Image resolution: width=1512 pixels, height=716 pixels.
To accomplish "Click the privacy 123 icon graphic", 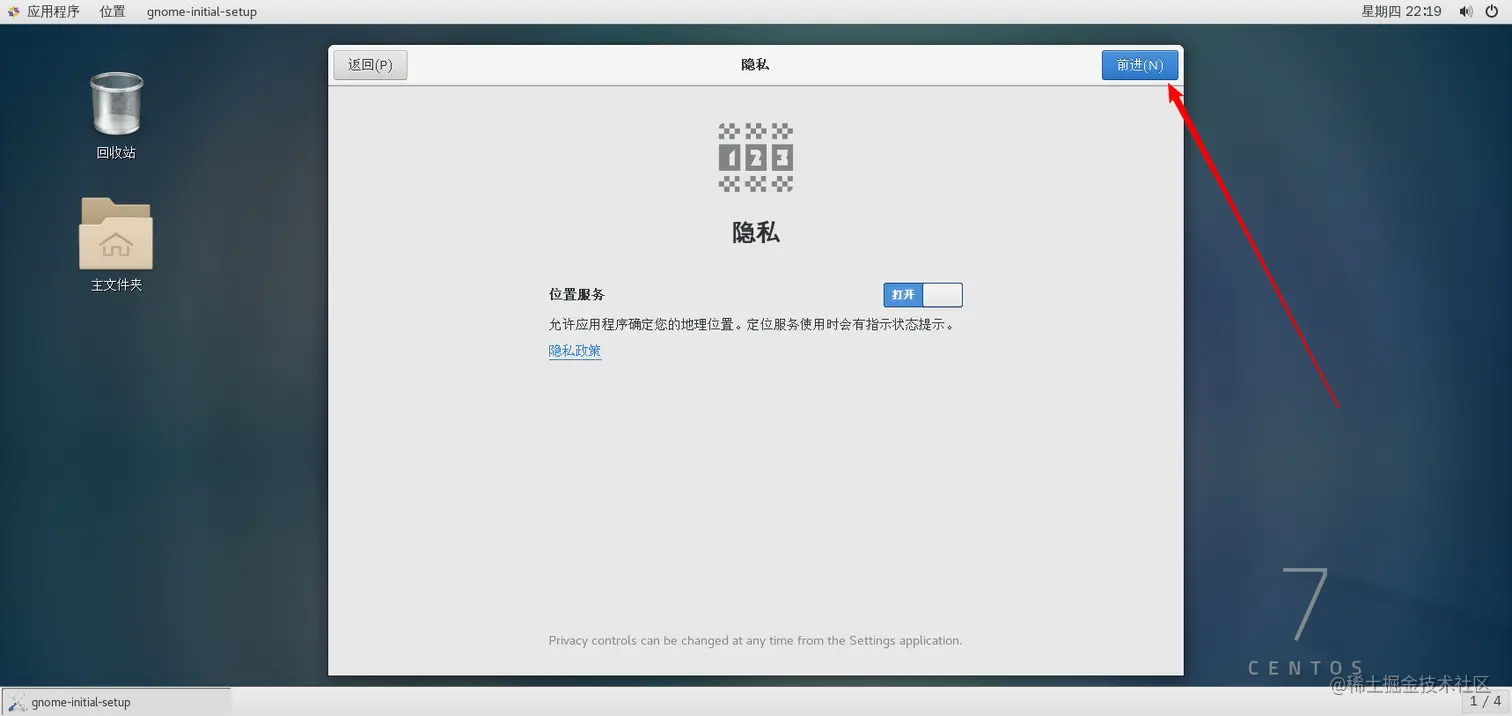I will [x=756, y=157].
